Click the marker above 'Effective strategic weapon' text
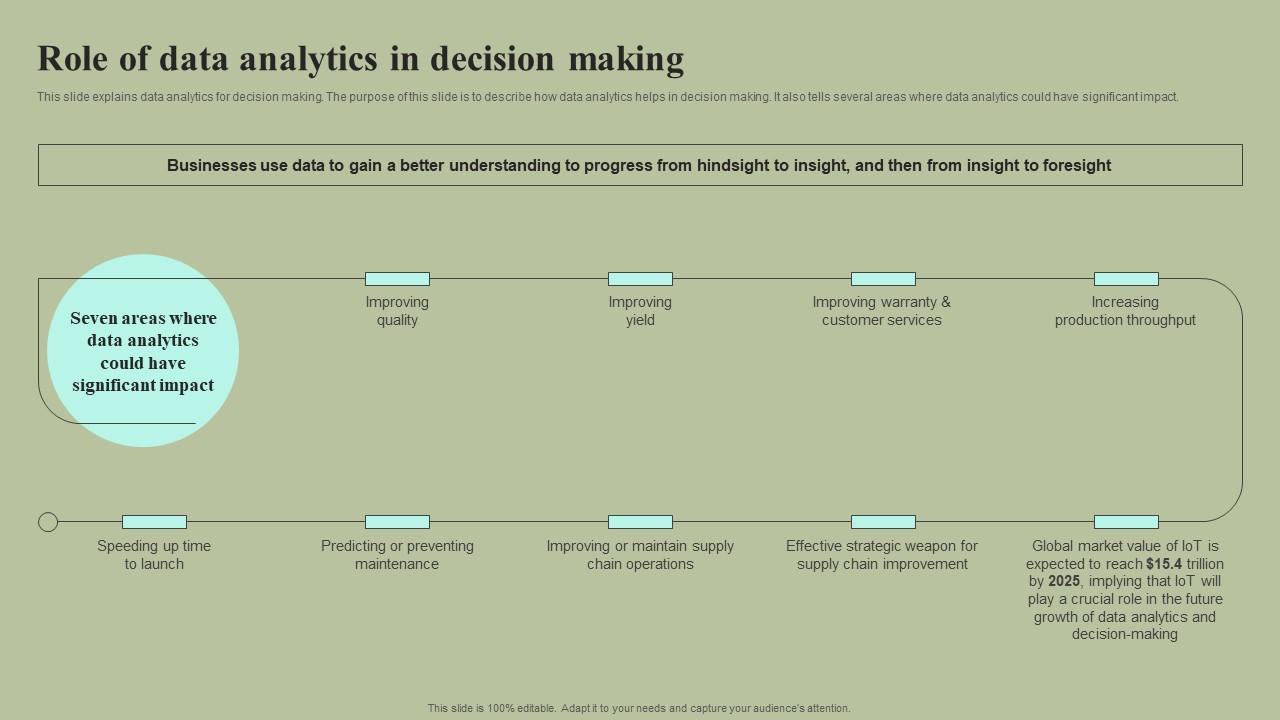Image resolution: width=1280 pixels, height=720 pixels. tap(883, 522)
